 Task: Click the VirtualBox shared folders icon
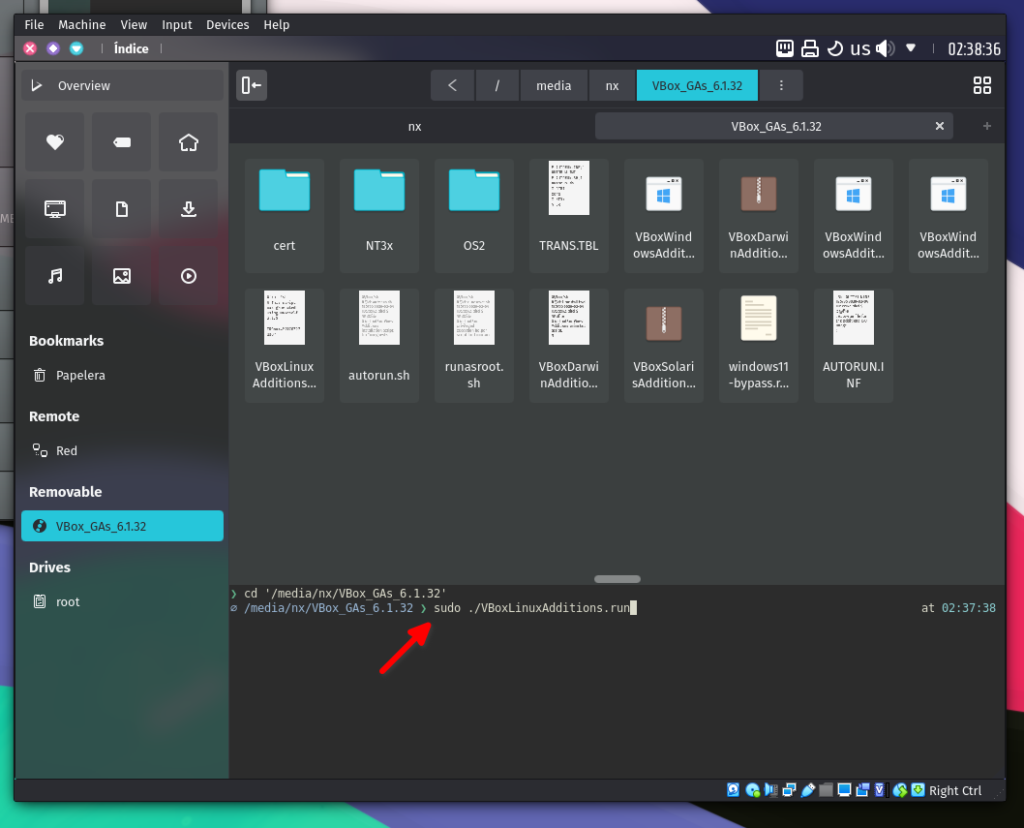point(825,790)
